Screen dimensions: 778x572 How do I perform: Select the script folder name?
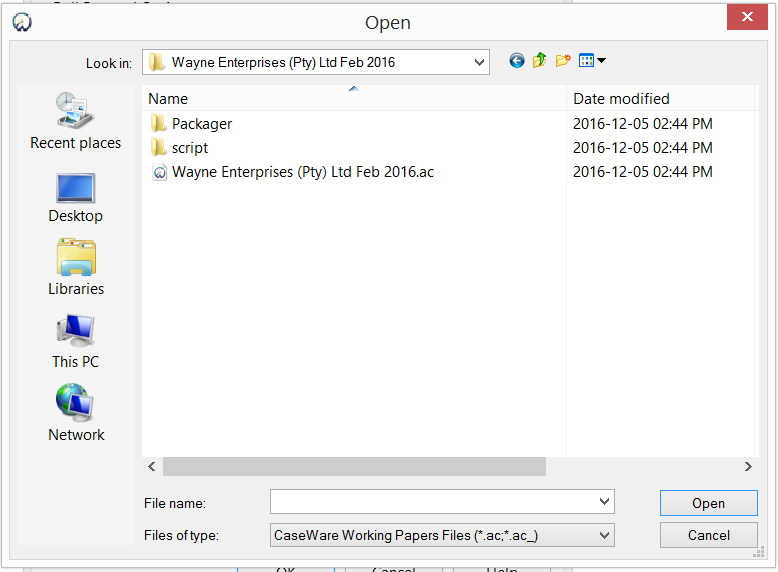pyautogui.click(x=190, y=148)
